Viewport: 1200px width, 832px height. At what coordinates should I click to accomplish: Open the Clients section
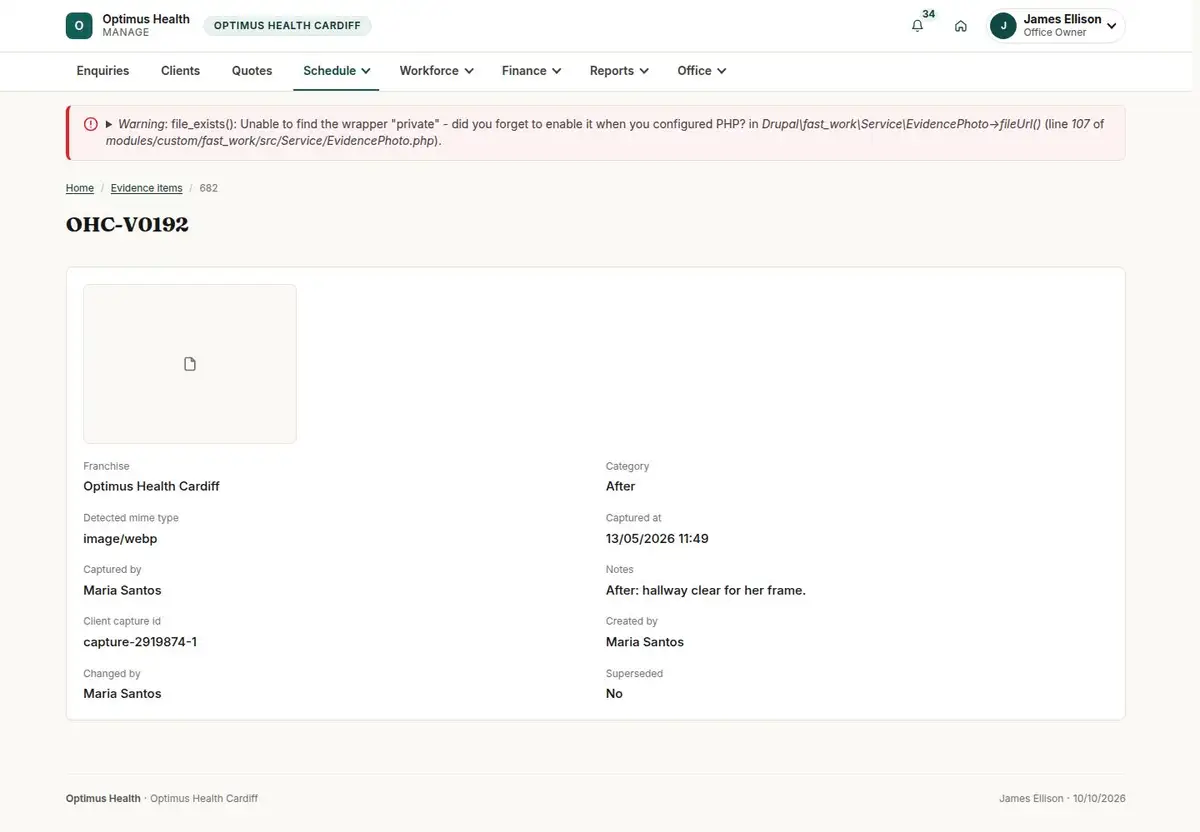181,71
